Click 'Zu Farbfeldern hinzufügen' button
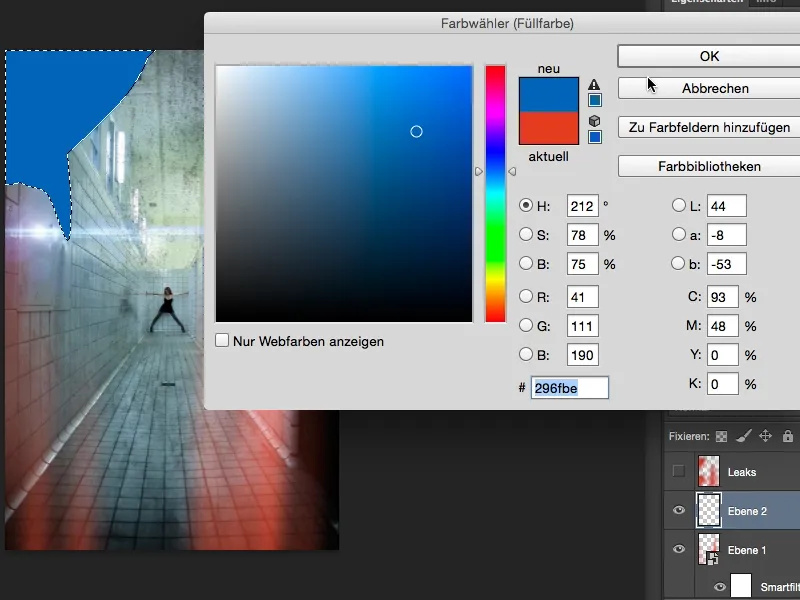This screenshot has height=600, width=800. [707, 127]
